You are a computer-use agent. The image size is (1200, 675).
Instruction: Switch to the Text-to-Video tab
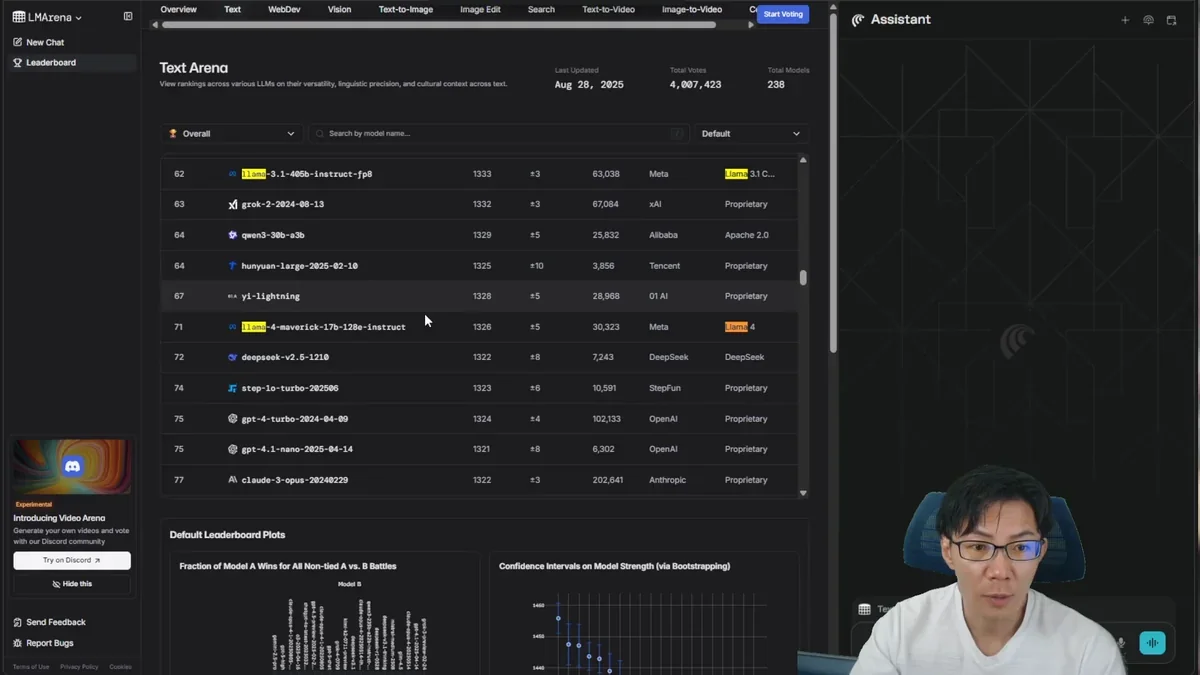(609, 10)
